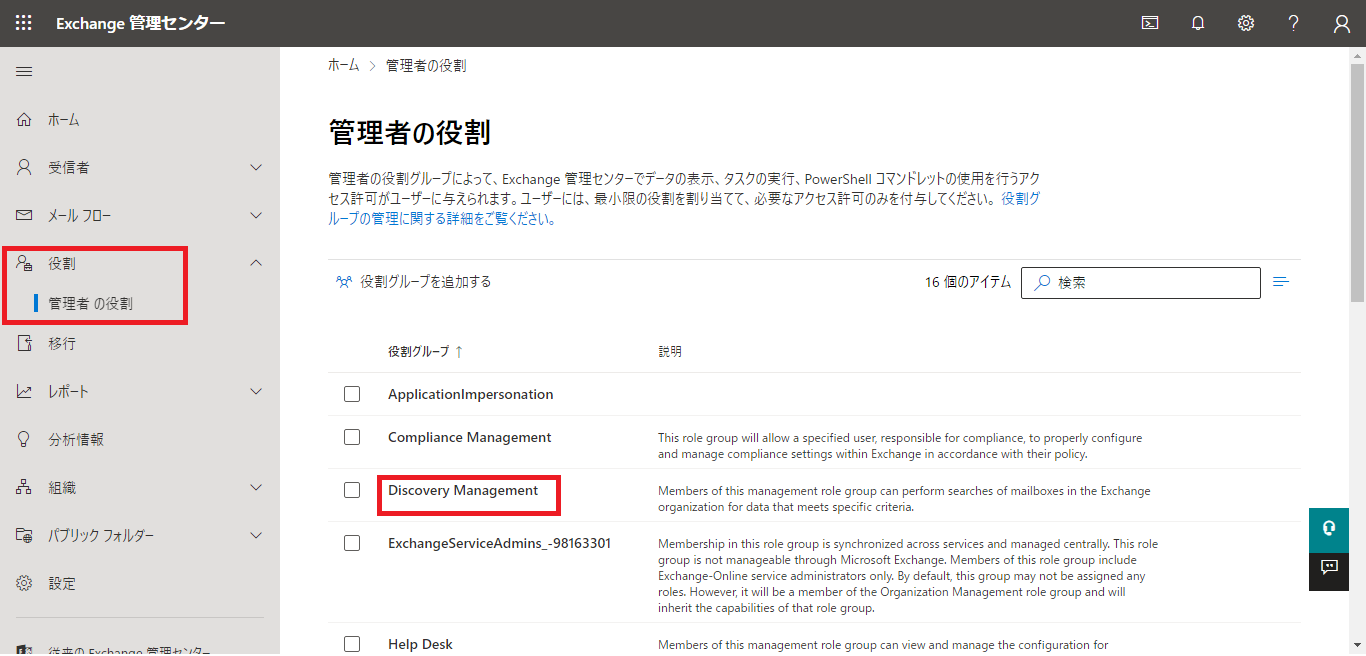This screenshot has width=1366, height=656.
Task: Open the help question mark icon
Action: tap(1294, 23)
